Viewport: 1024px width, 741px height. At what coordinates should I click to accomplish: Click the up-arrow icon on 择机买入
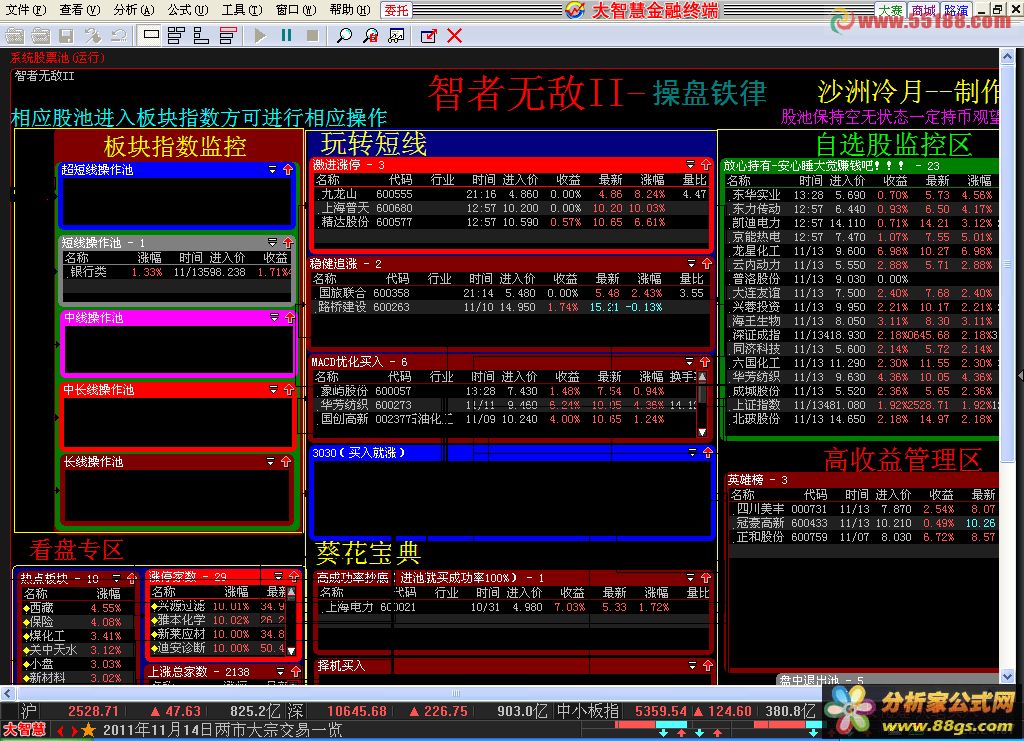(708, 665)
